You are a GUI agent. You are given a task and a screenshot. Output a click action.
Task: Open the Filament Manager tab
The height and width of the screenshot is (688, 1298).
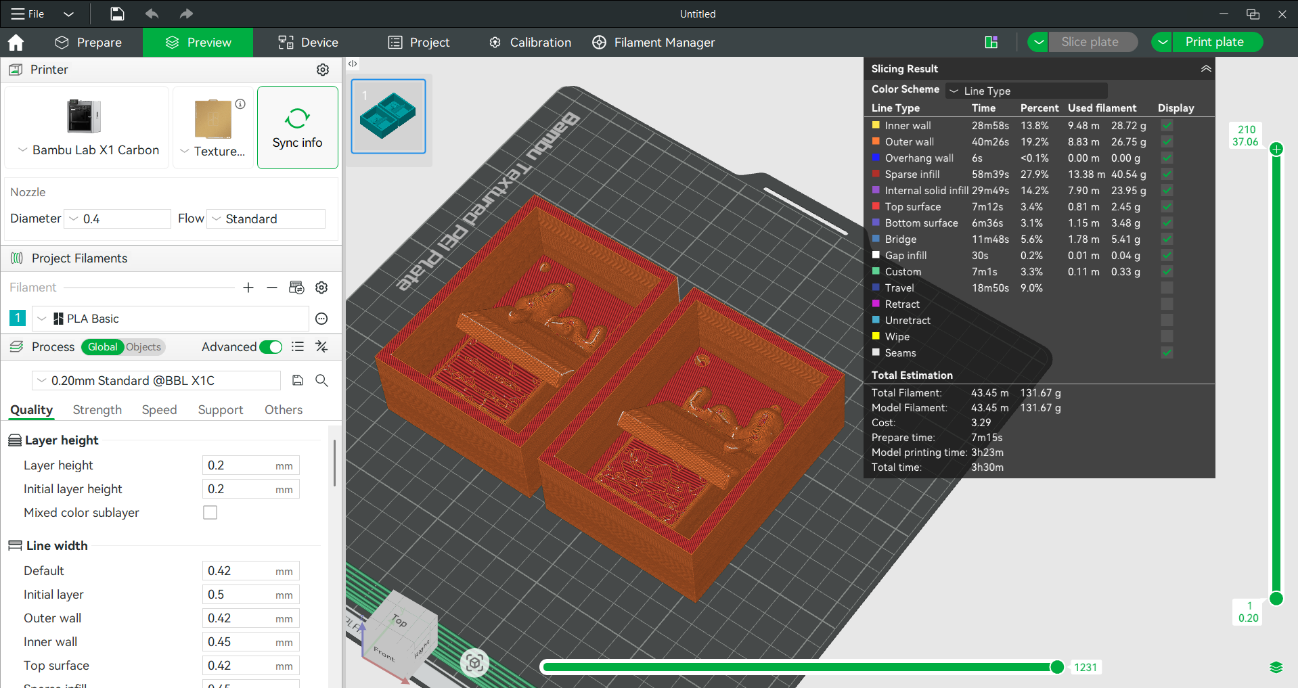654,42
